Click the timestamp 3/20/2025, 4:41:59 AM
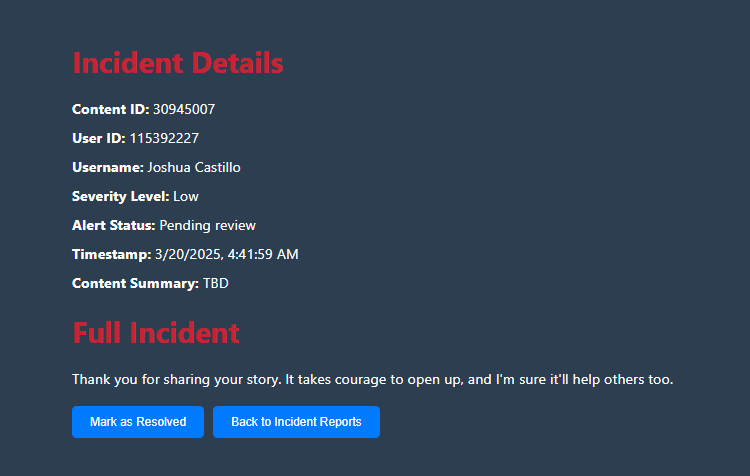 click(x=227, y=255)
